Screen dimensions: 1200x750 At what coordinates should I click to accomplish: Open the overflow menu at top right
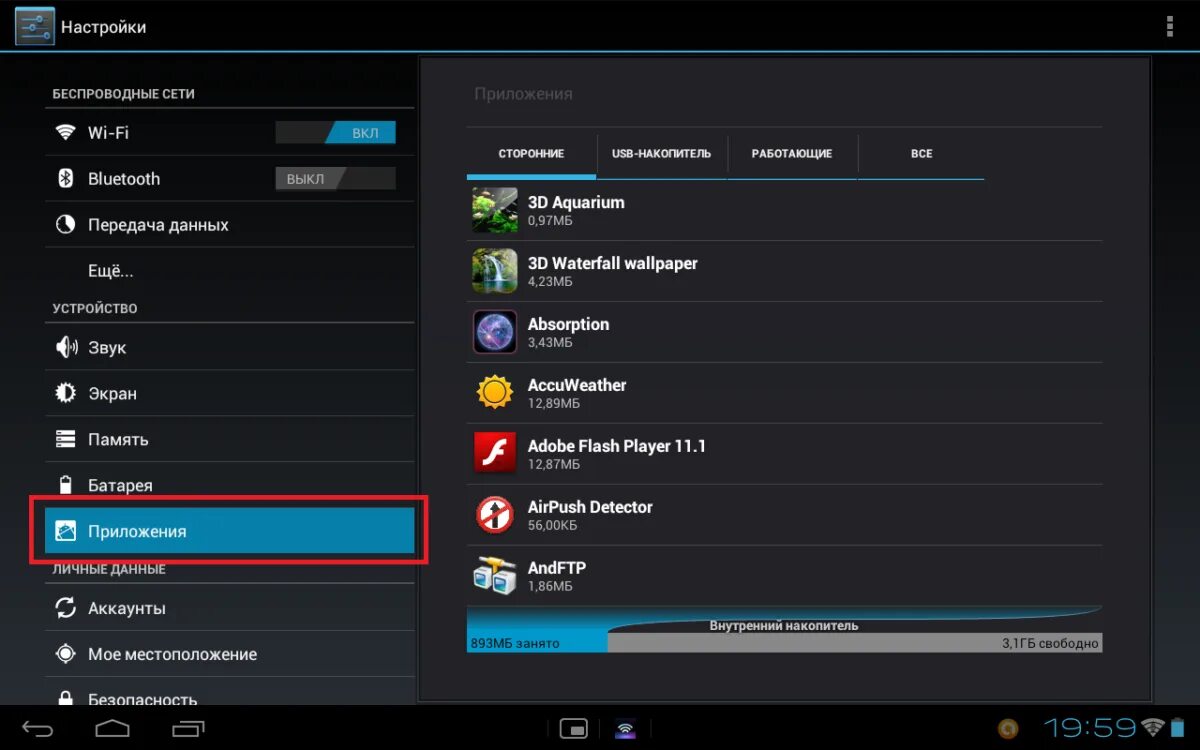[x=1169, y=27]
